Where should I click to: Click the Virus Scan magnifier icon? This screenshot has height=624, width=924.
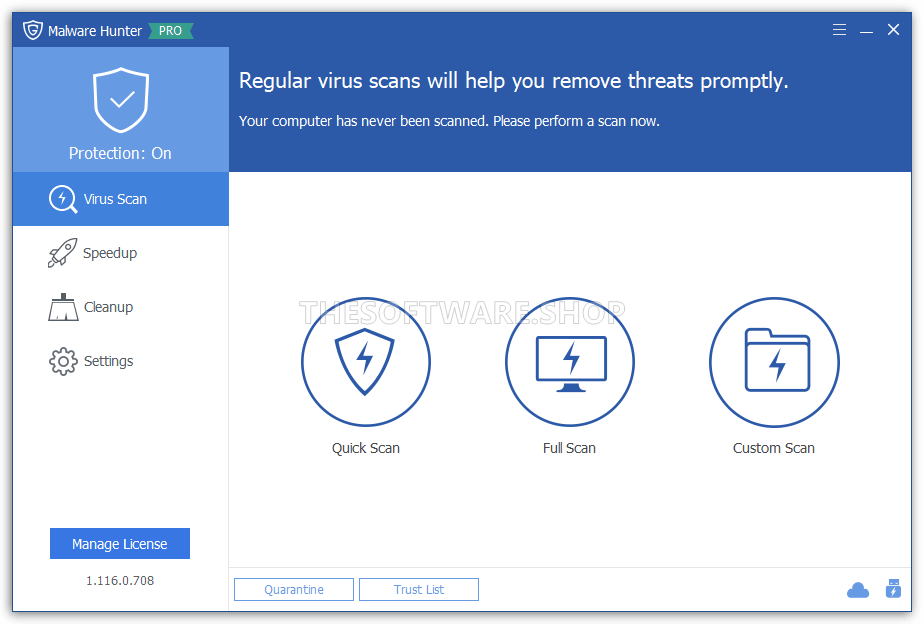click(x=62, y=199)
